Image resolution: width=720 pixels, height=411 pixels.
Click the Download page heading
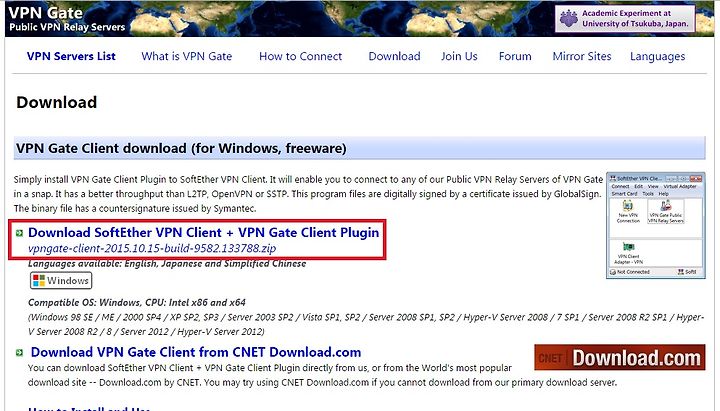tap(56, 102)
